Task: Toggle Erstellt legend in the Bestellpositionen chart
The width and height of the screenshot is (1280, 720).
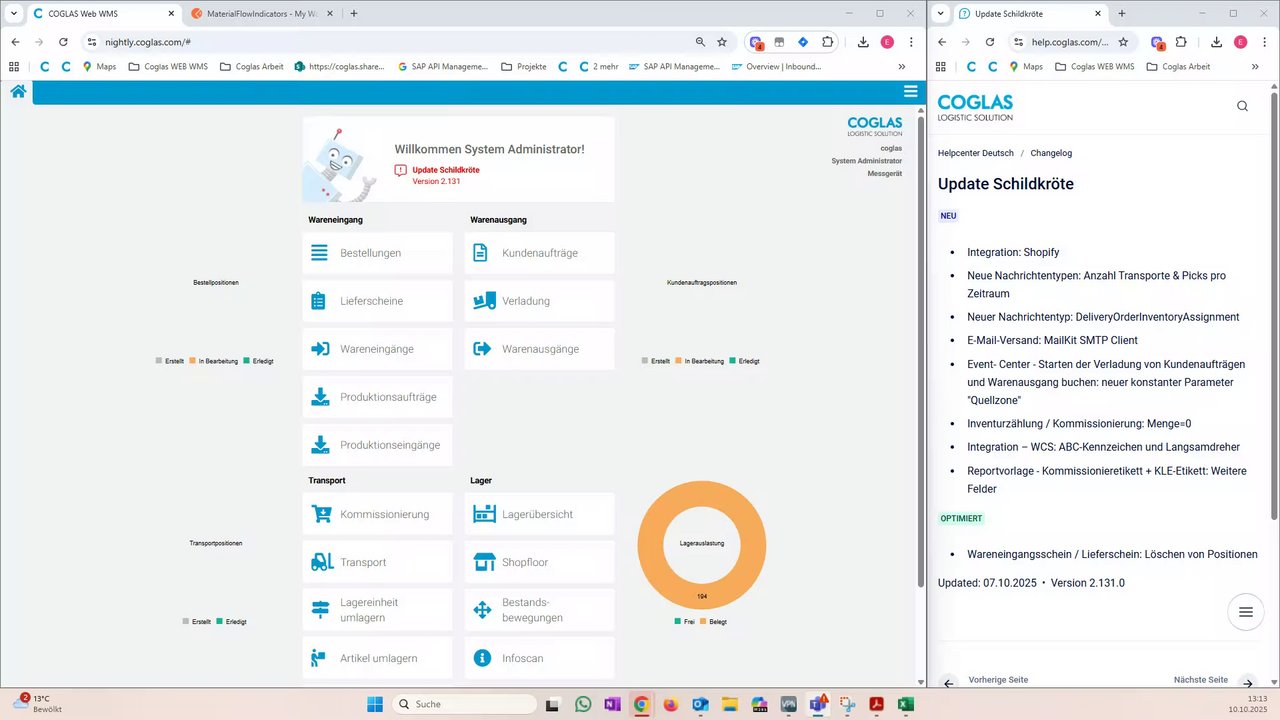Action: click(169, 360)
